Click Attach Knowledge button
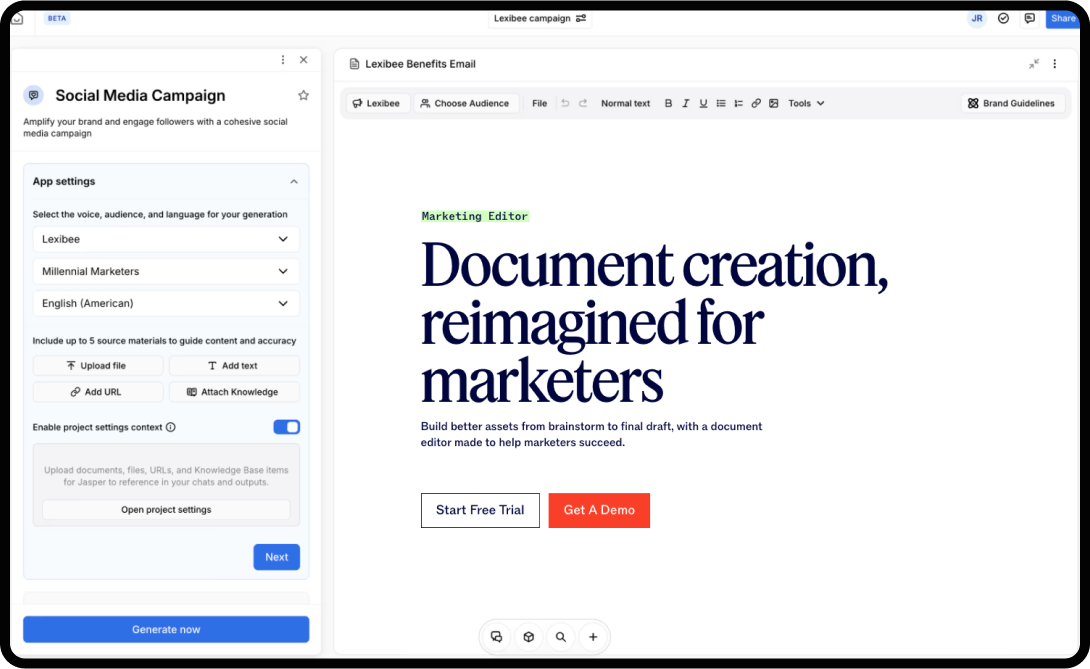Image resolution: width=1090 pixels, height=669 pixels. click(x=234, y=392)
